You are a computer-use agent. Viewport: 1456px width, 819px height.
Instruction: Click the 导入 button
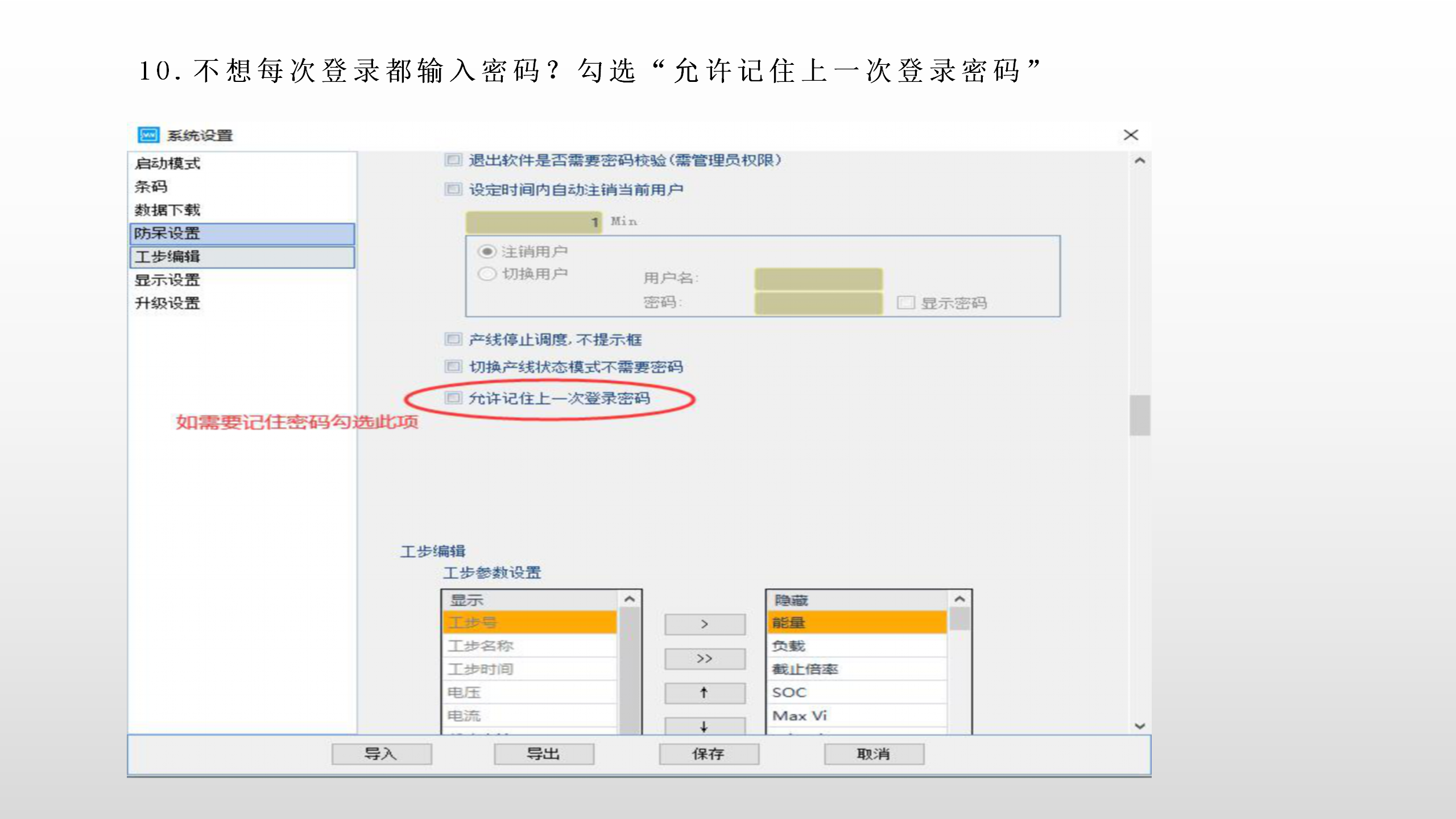pyautogui.click(x=382, y=754)
